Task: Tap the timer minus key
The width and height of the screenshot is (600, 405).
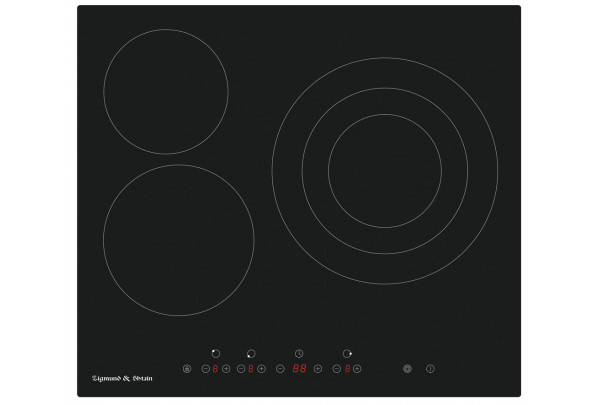Action: tap(280, 369)
